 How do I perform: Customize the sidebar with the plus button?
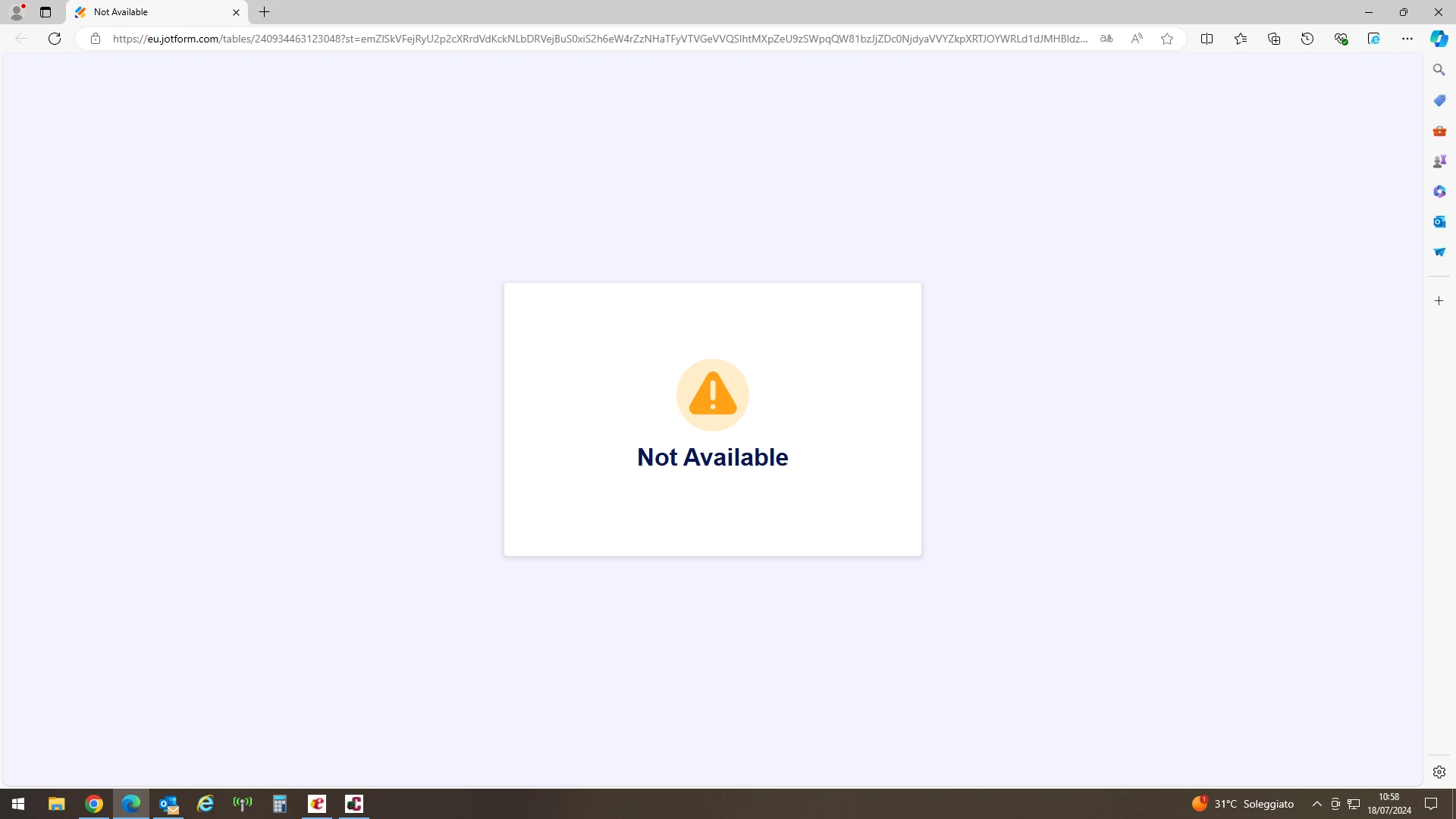point(1439,300)
